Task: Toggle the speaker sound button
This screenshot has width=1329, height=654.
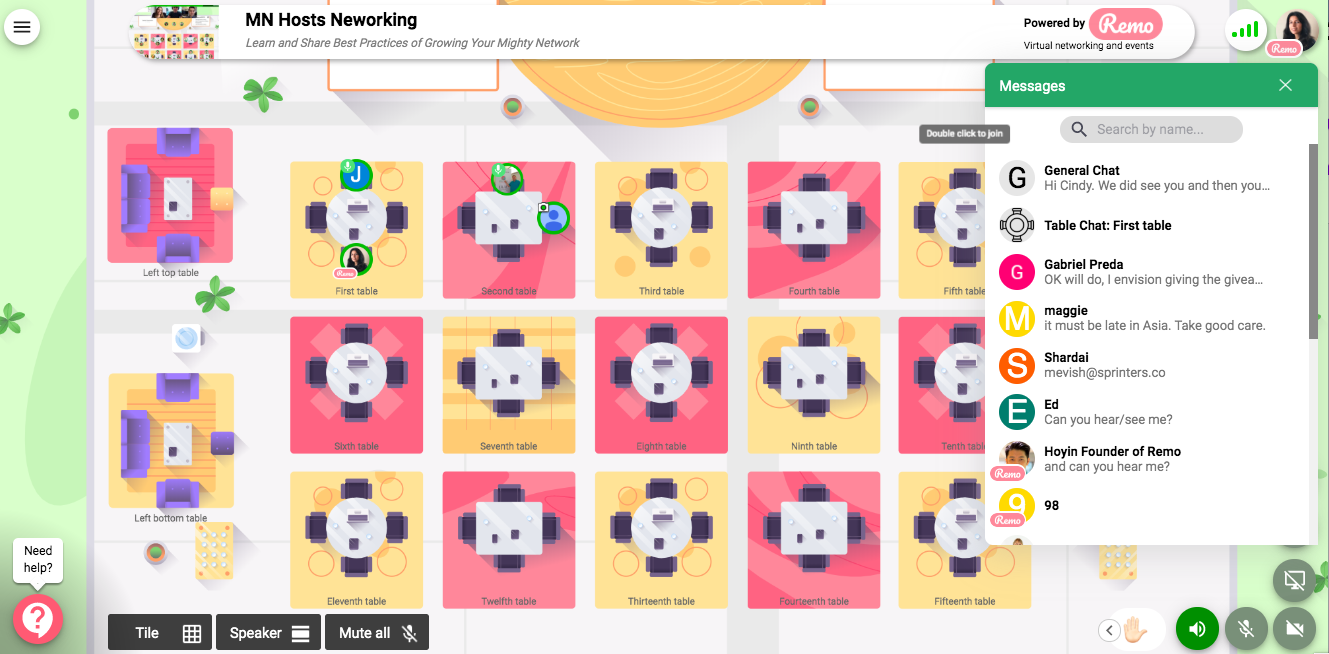Action: coord(1197,629)
